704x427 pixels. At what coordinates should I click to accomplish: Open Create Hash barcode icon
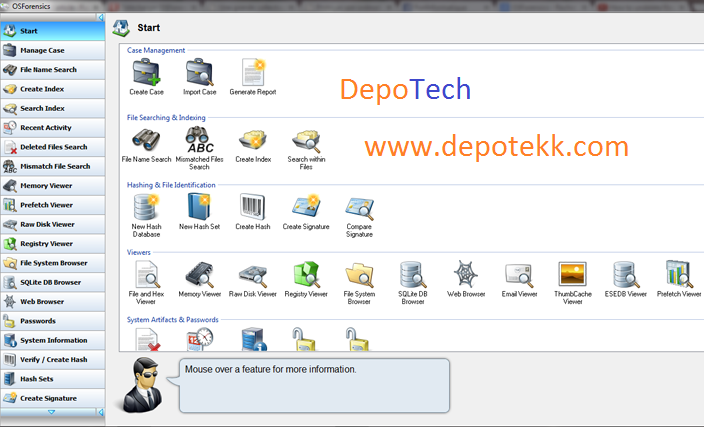253,207
